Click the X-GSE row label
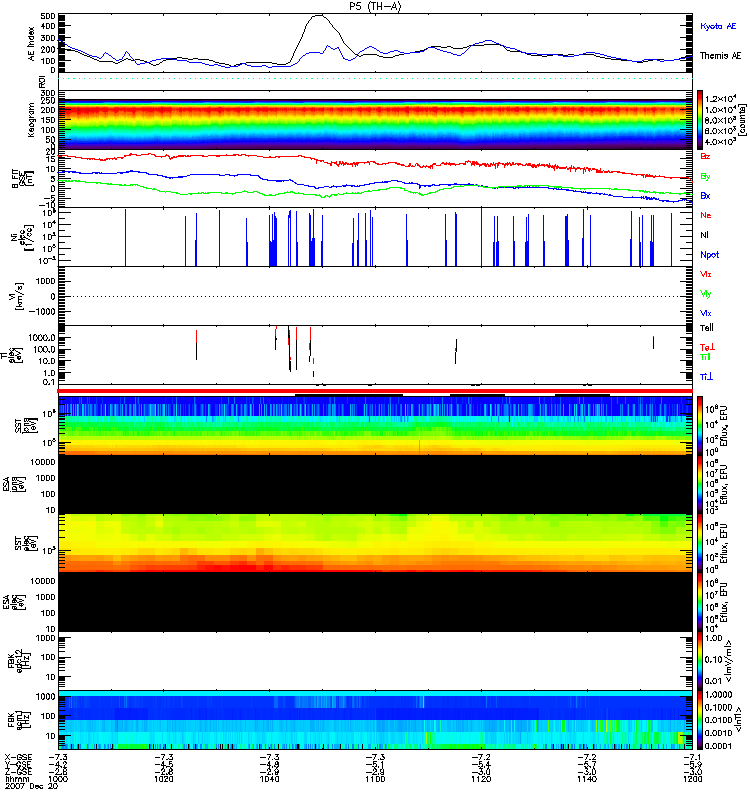This screenshot has height=800, width=750. click(x=18, y=757)
